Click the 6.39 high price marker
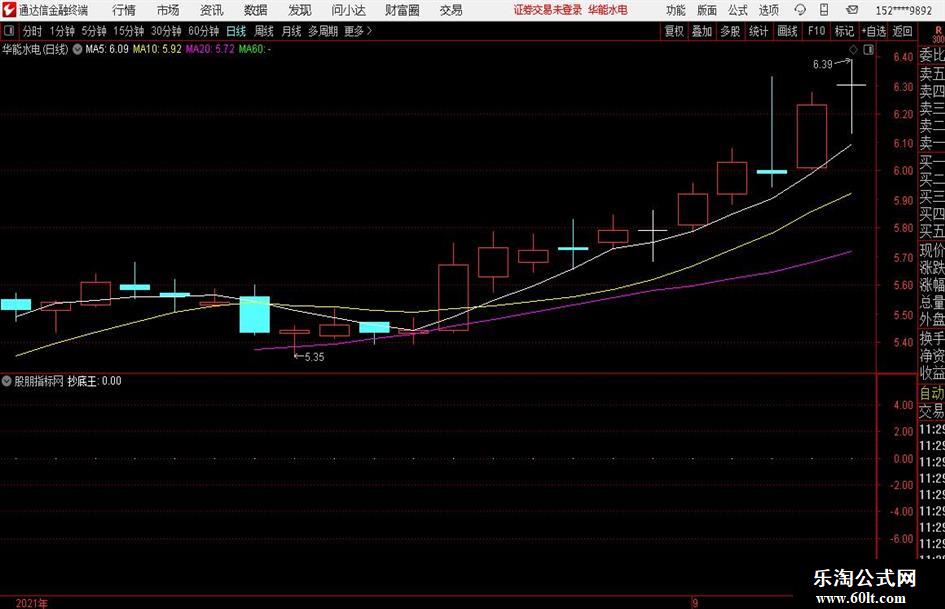The height and width of the screenshot is (609, 945). 830,64
